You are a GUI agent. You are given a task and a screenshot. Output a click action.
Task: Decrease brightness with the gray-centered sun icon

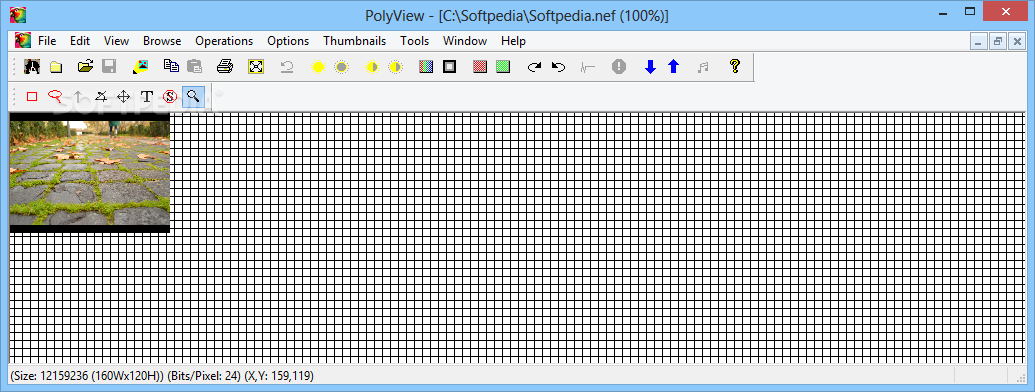341,67
